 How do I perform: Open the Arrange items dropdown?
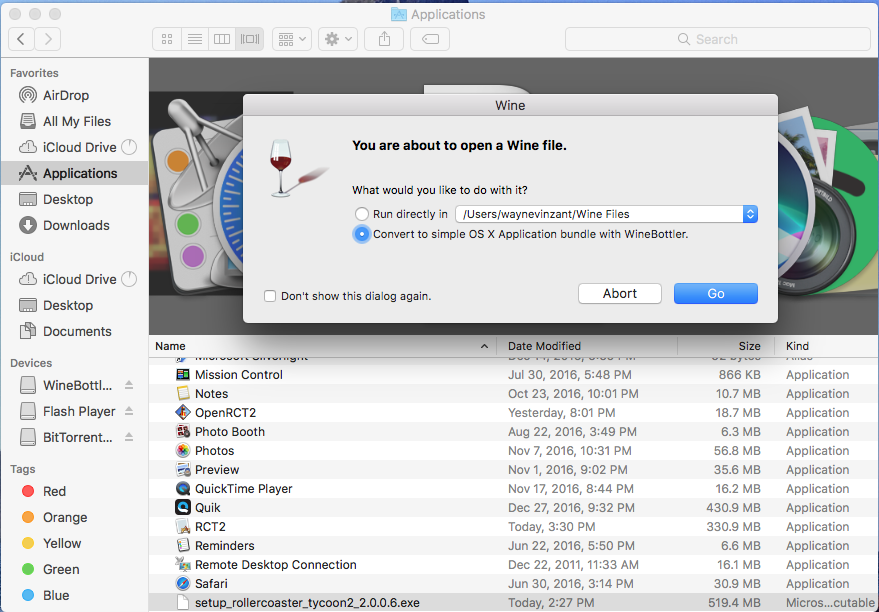292,39
